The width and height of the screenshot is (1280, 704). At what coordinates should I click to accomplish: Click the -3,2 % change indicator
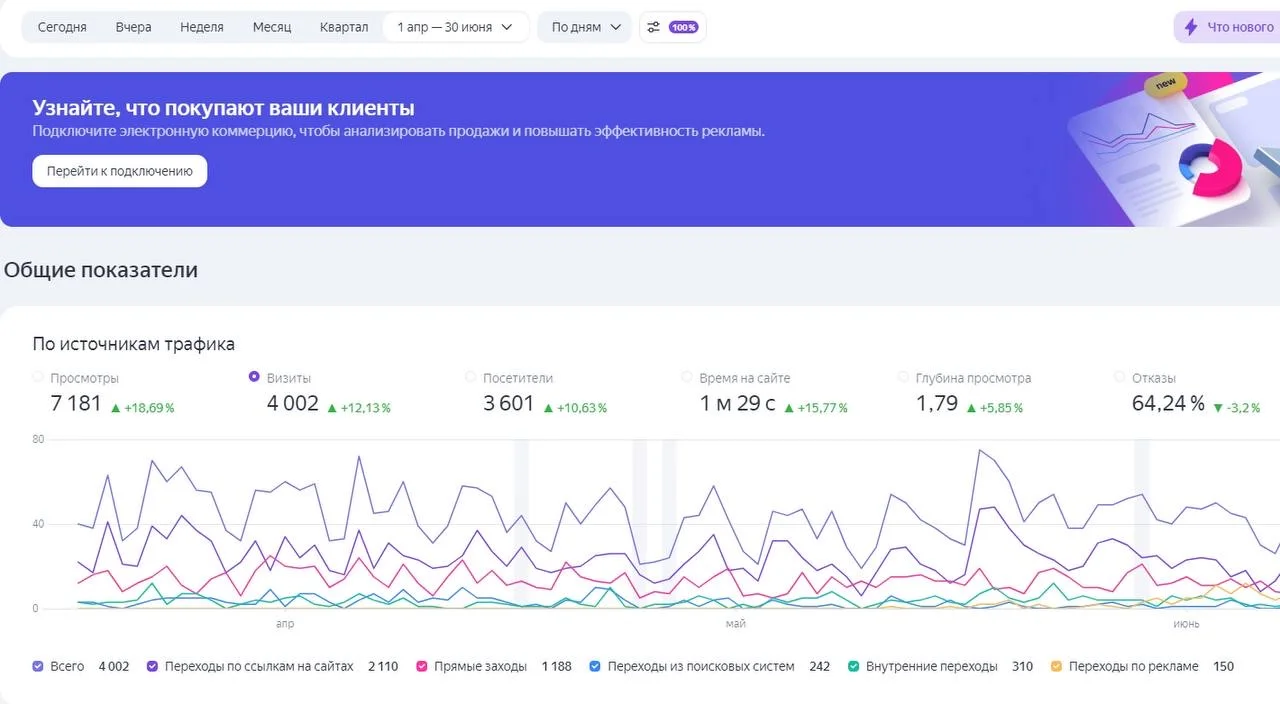[1237, 408]
